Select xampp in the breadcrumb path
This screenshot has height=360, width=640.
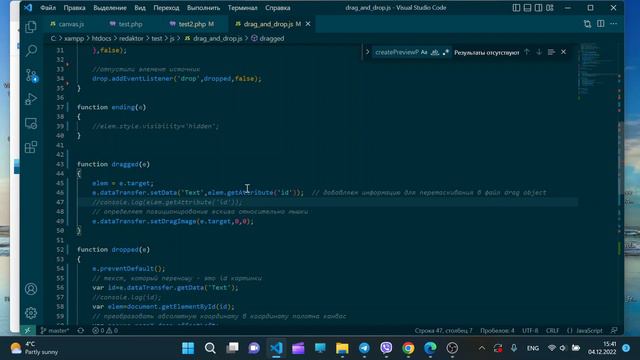tap(74, 38)
